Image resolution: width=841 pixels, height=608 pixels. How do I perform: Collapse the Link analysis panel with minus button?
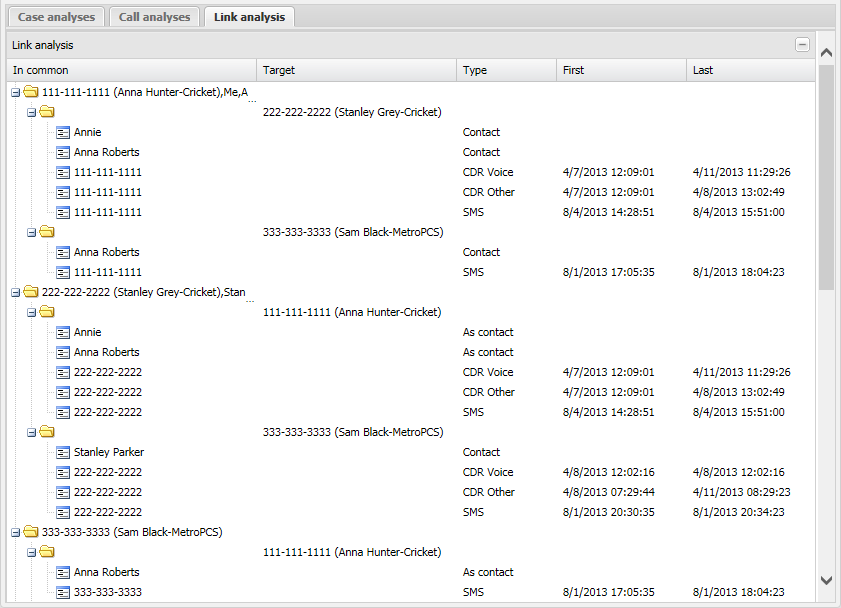coord(801,45)
